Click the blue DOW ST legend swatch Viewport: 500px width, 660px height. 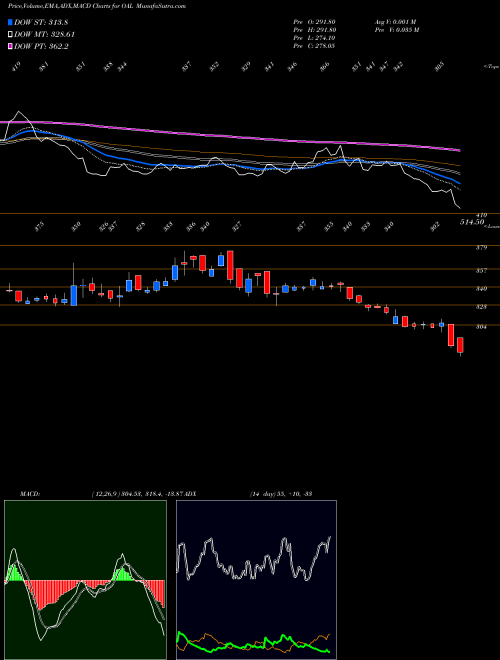tap(11, 22)
